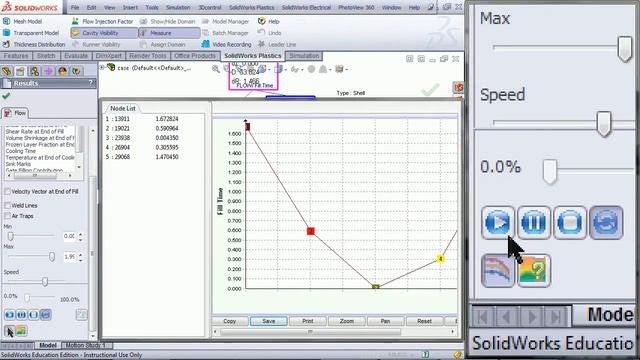
Task: Open the Window menu
Action: (x=391, y=7)
